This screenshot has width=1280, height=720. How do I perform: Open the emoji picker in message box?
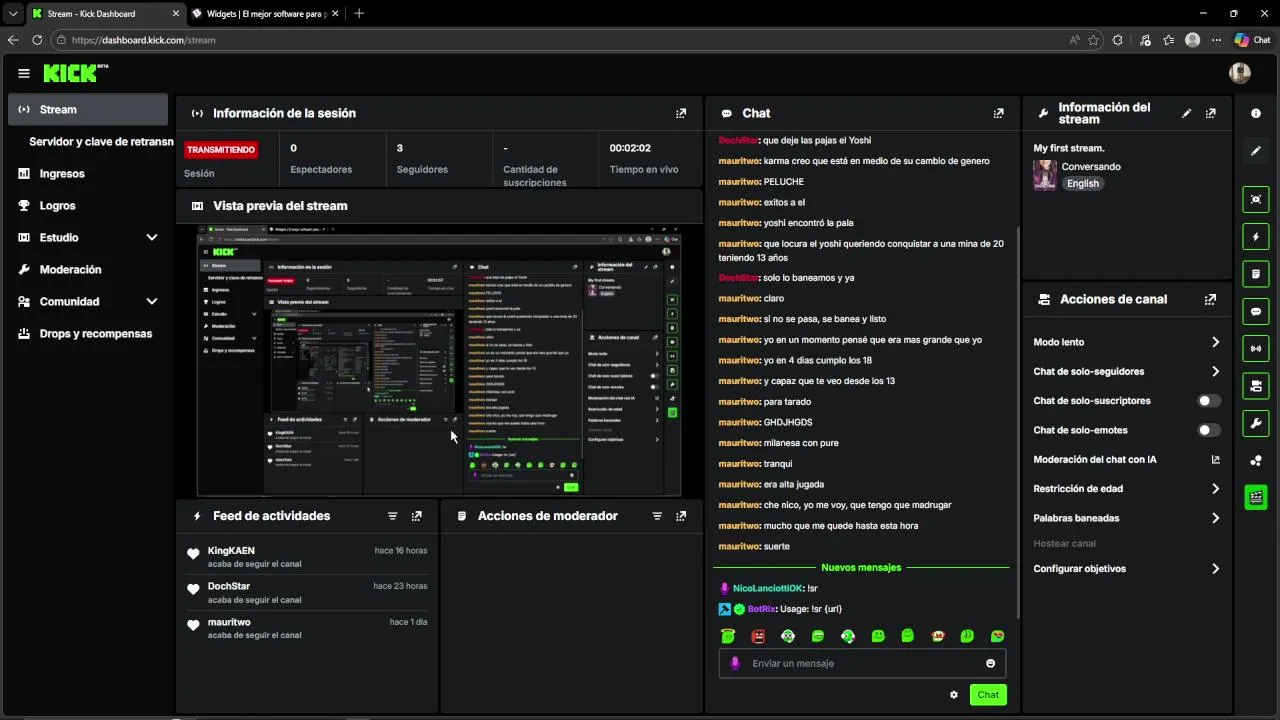tap(991, 663)
